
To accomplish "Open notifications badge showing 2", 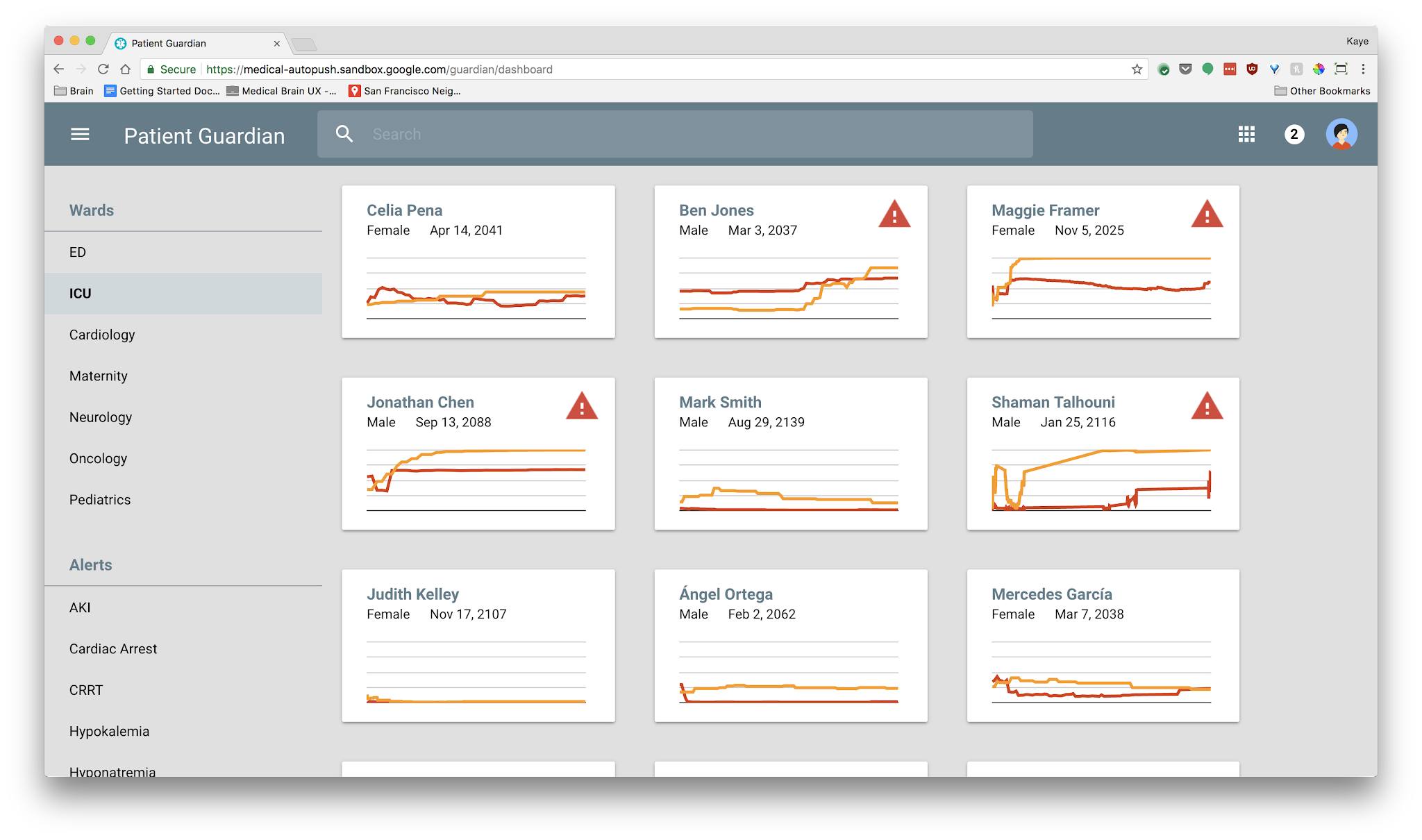I will 1294,134.
